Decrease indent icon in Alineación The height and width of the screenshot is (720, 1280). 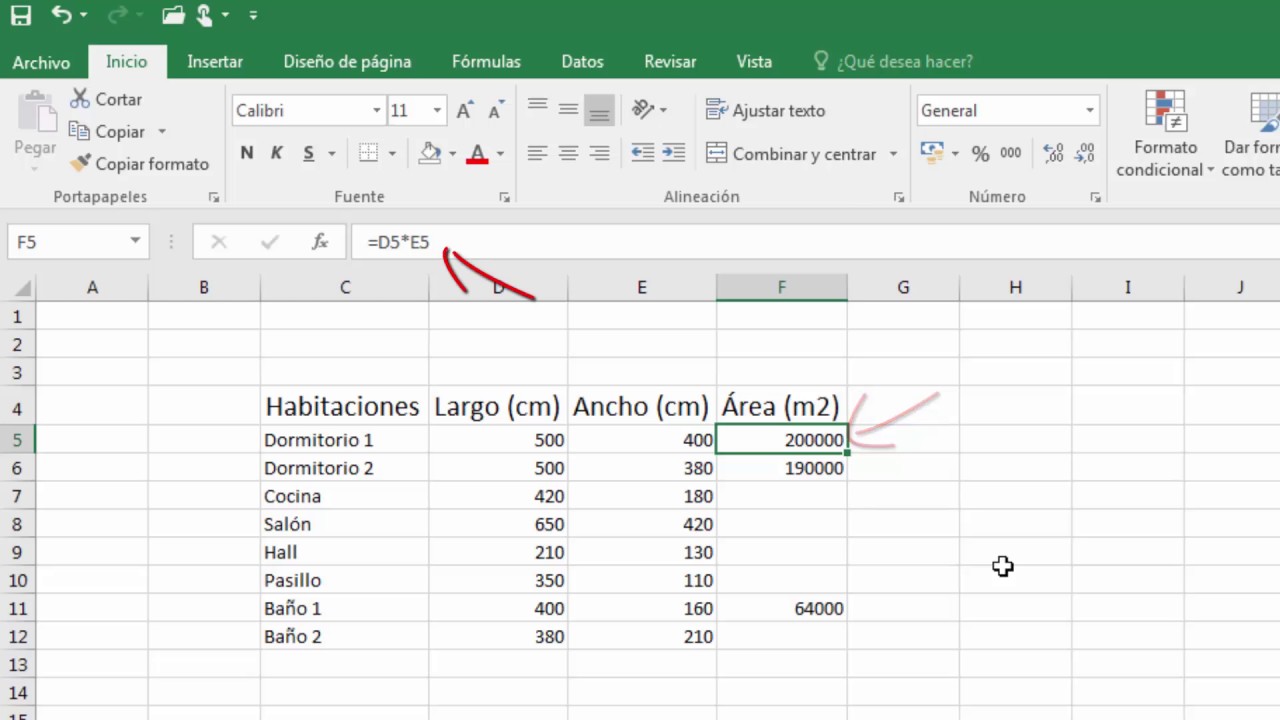pyautogui.click(x=643, y=153)
